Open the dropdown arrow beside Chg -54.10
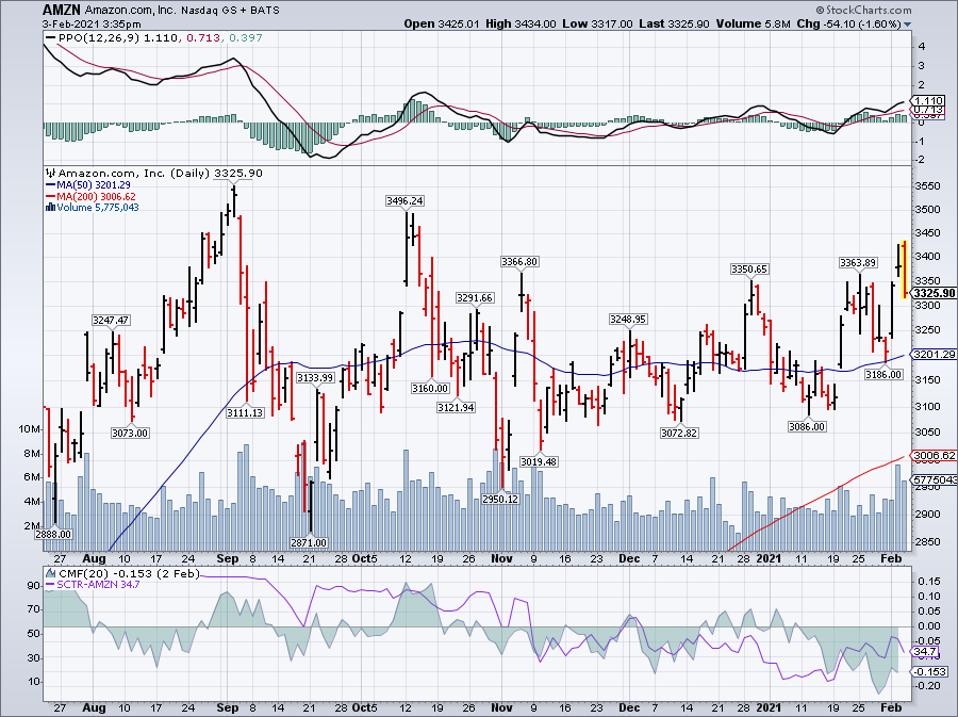This screenshot has width=958, height=717. click(907, 24)
